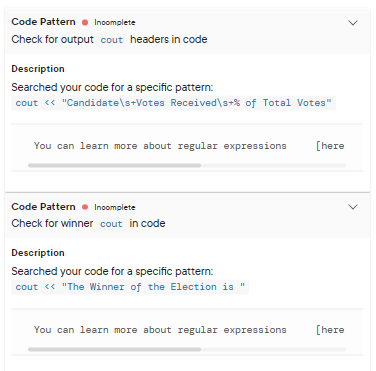The image size is (376, 371).
Task: Click the second horizontal scrollbar thumb
Action: (114, 349)
